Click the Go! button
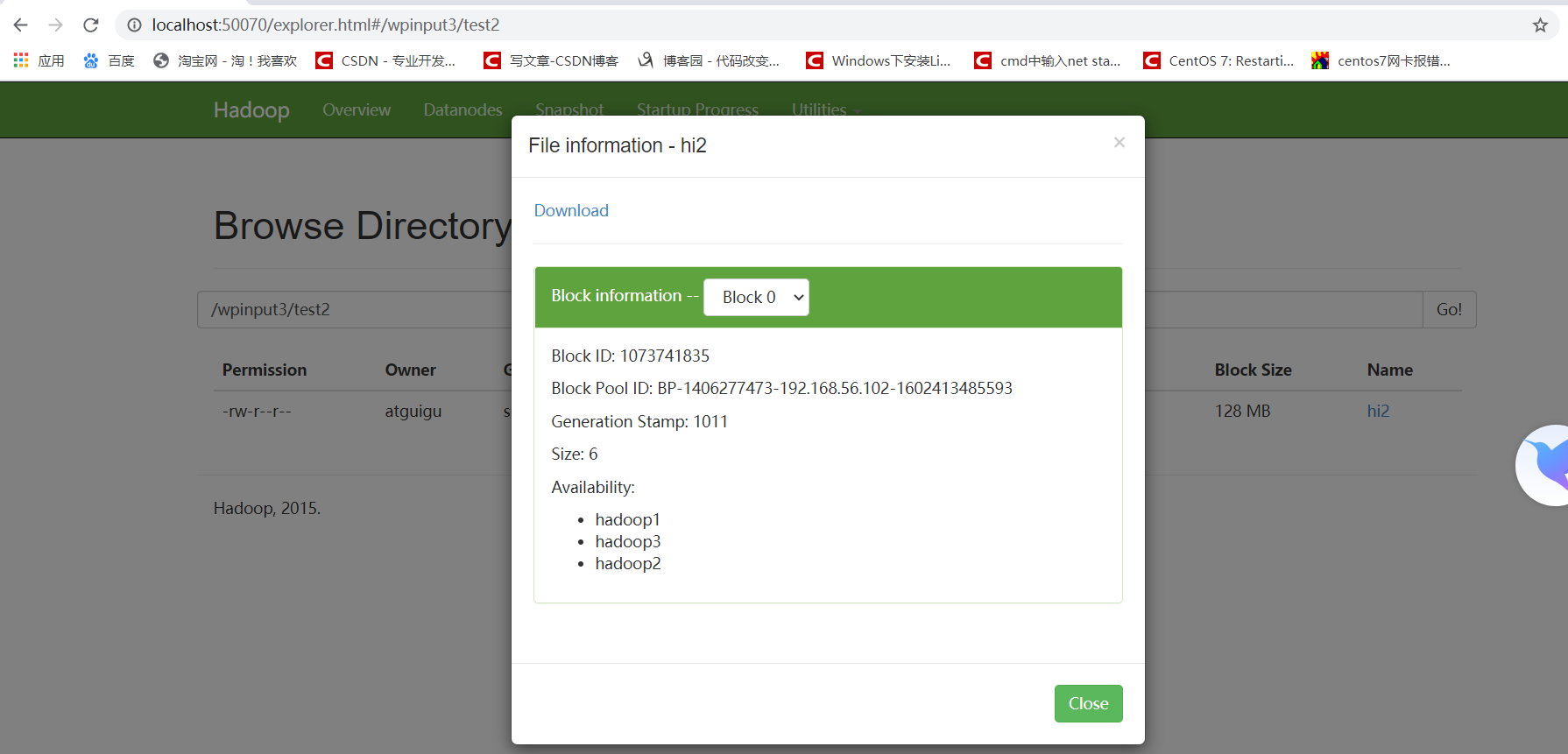 click(x=1449, y=309)
